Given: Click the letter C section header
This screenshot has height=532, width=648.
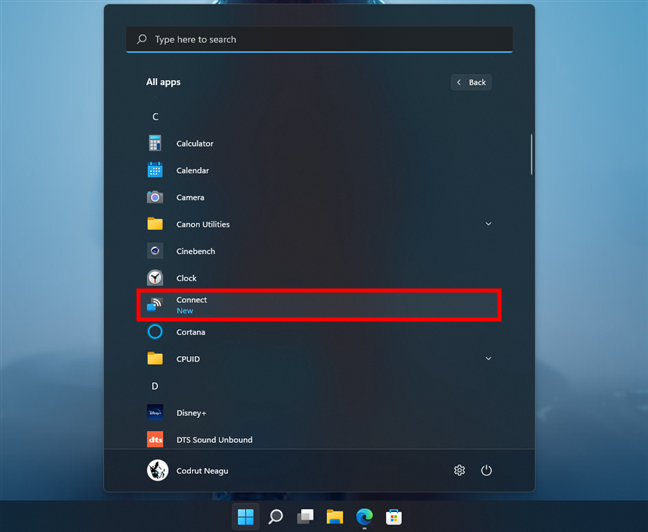Looking at the screenshot, I should 155,117.
